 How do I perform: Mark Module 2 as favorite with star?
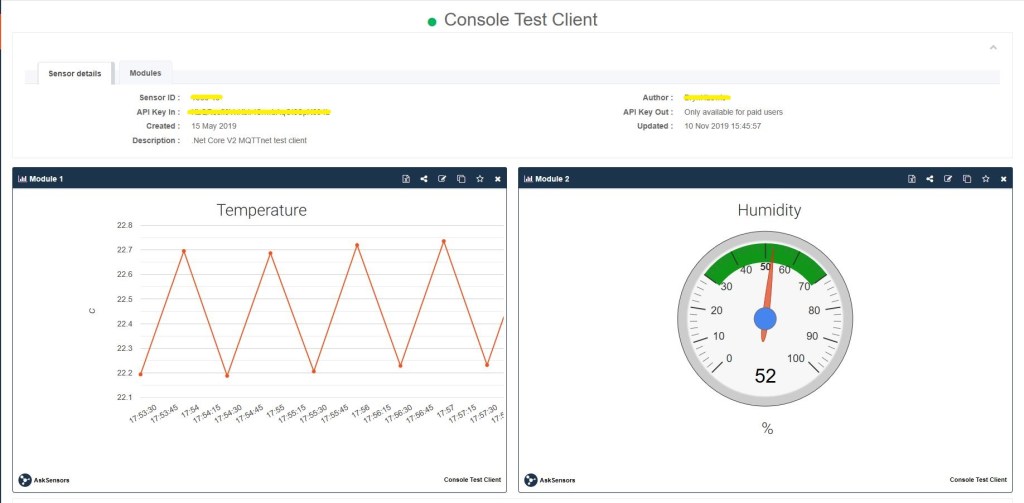click(985, 179)
